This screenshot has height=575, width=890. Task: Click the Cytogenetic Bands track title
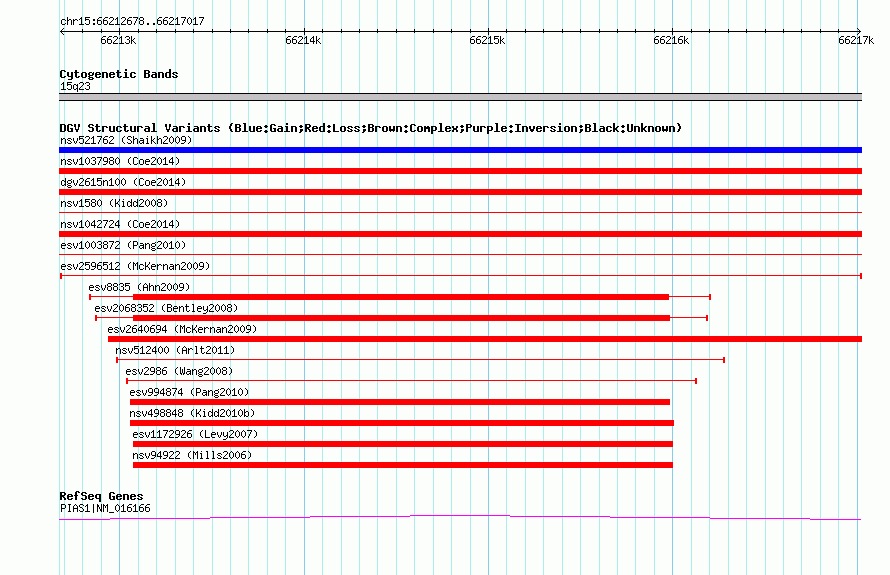pyautogui.click(x=119, y=74)
